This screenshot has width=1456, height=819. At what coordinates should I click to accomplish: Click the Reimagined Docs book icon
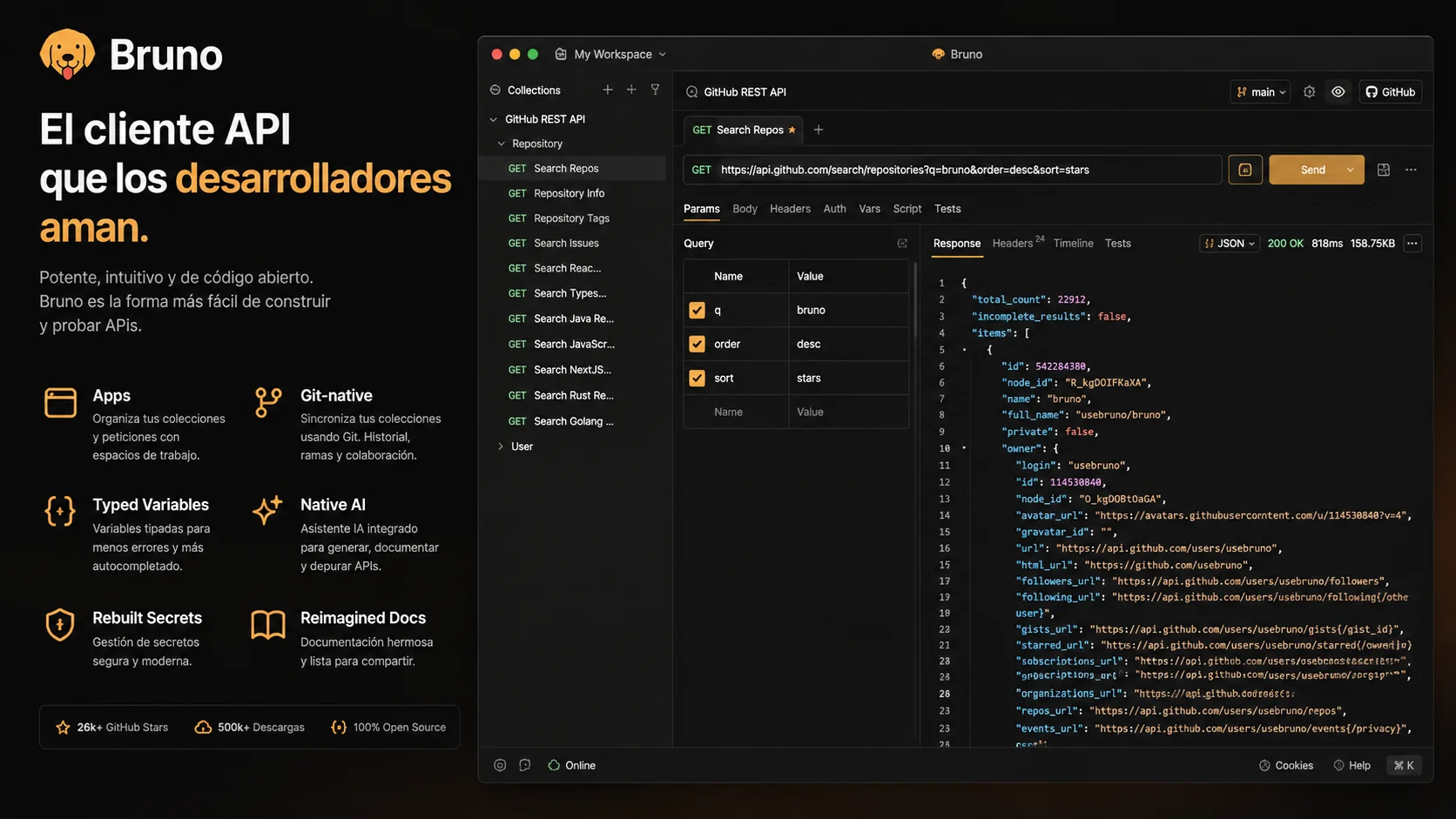pyautogui.click(x=268, y=624)
